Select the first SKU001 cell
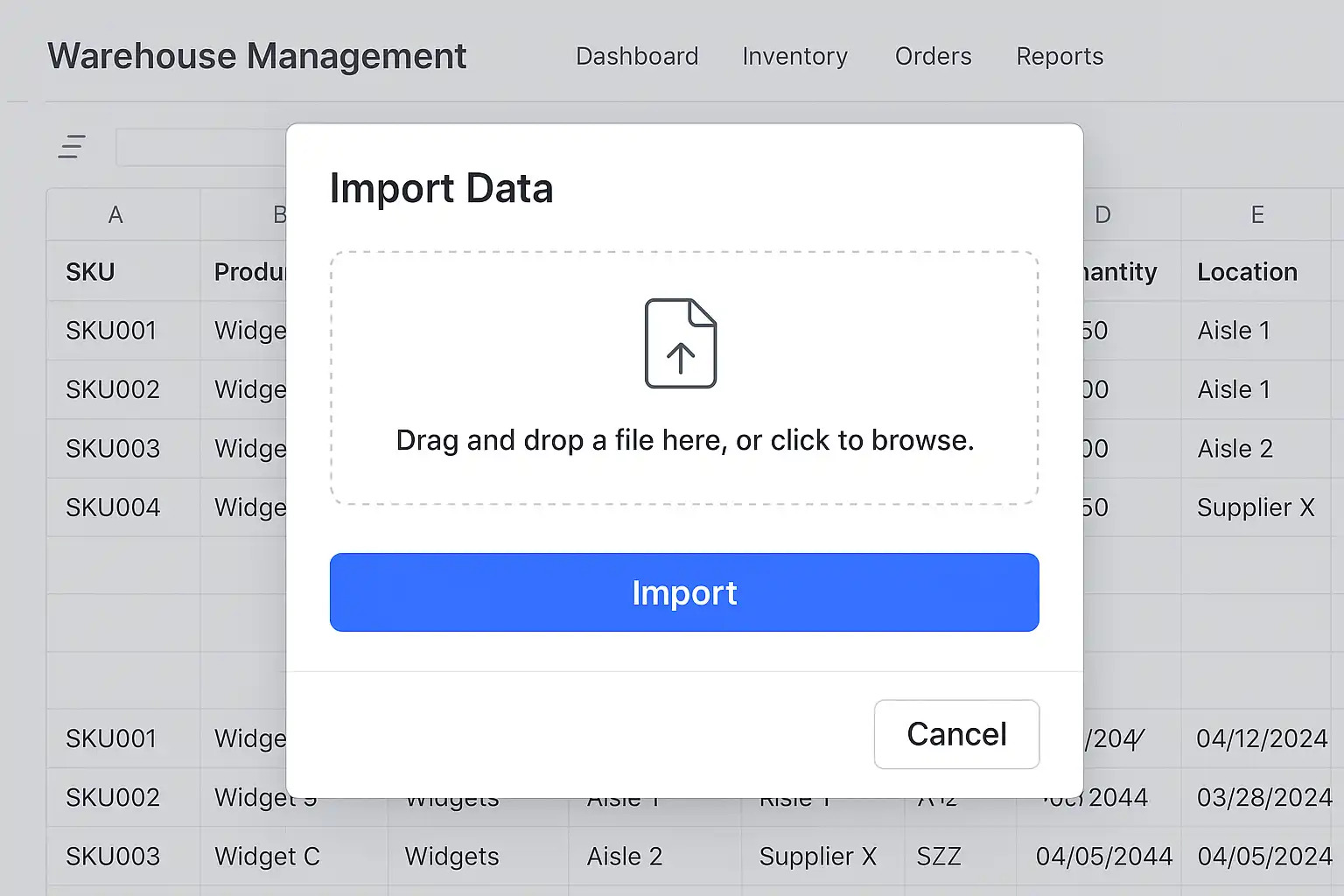Image resolution: width=1344 pixels, height=896 pixels. (x=111, y=331)
